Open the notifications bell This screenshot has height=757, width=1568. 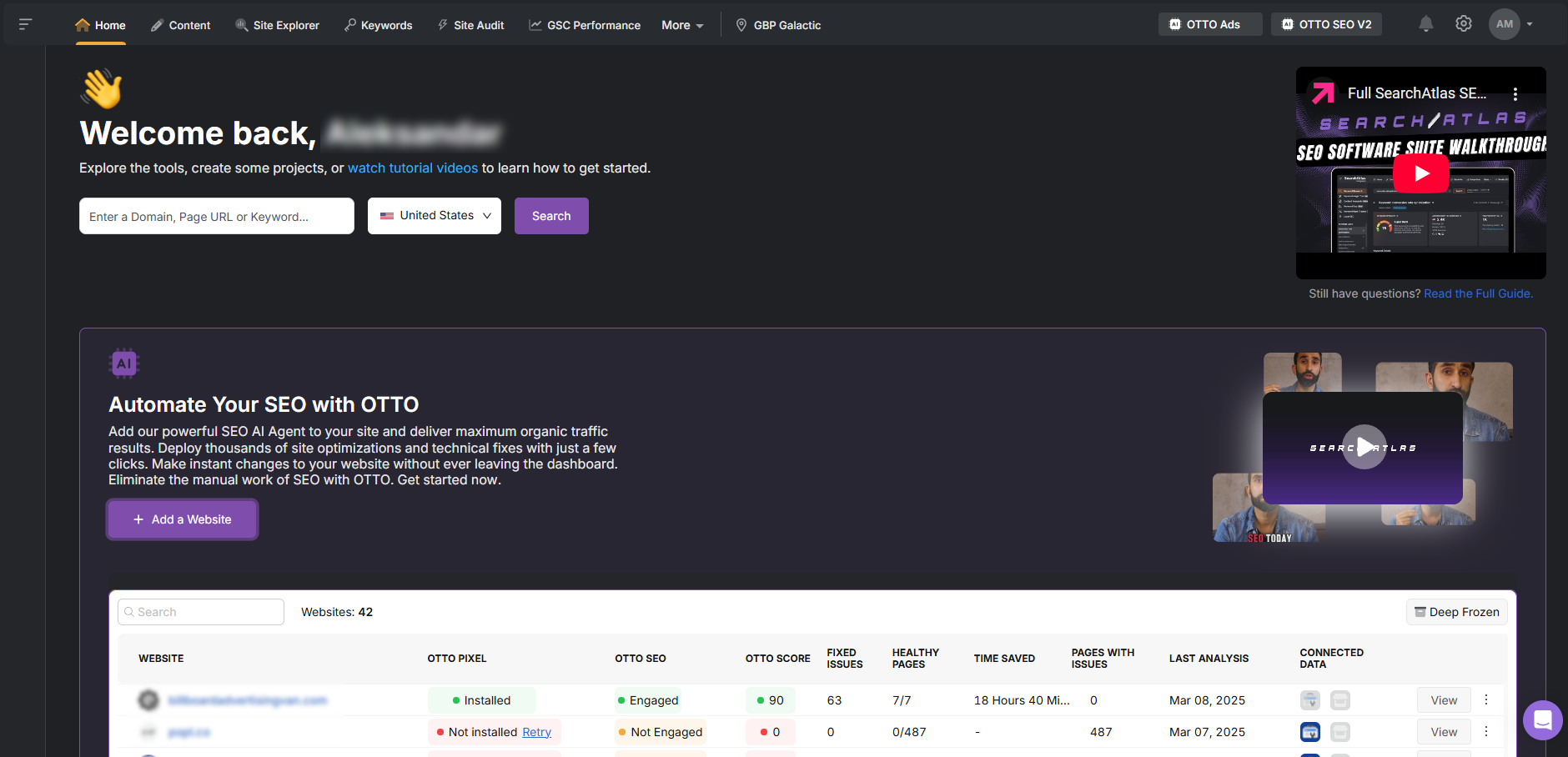1425,23
